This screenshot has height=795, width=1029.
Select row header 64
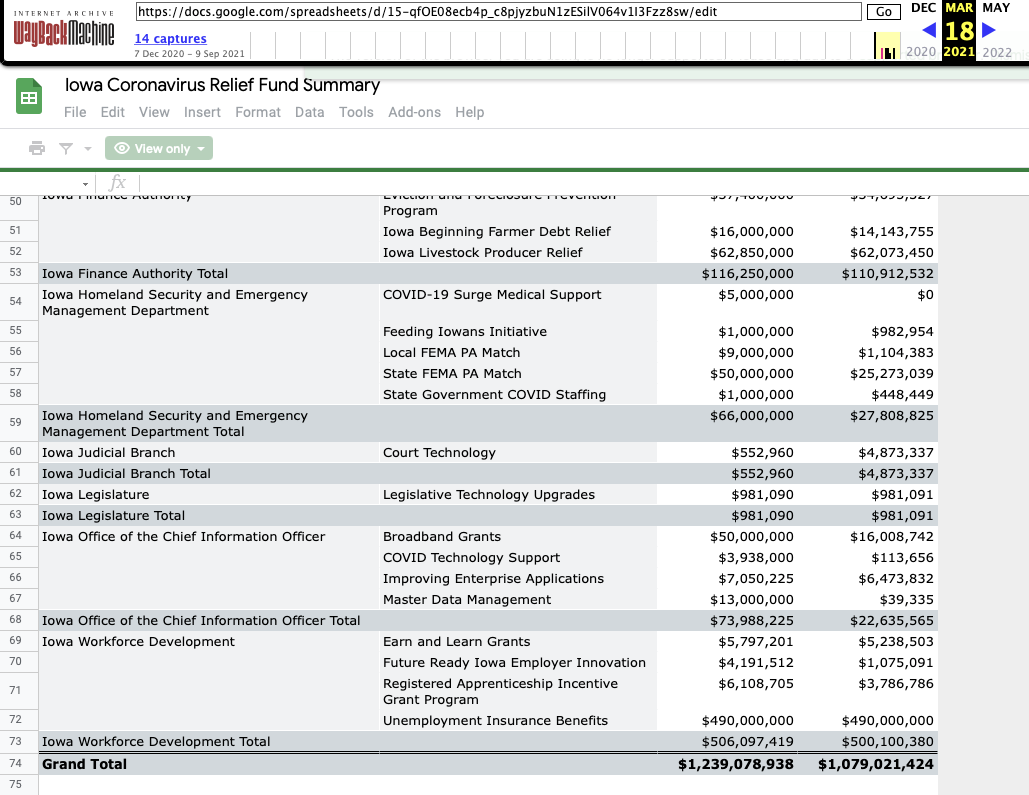[x=19, y=536]
